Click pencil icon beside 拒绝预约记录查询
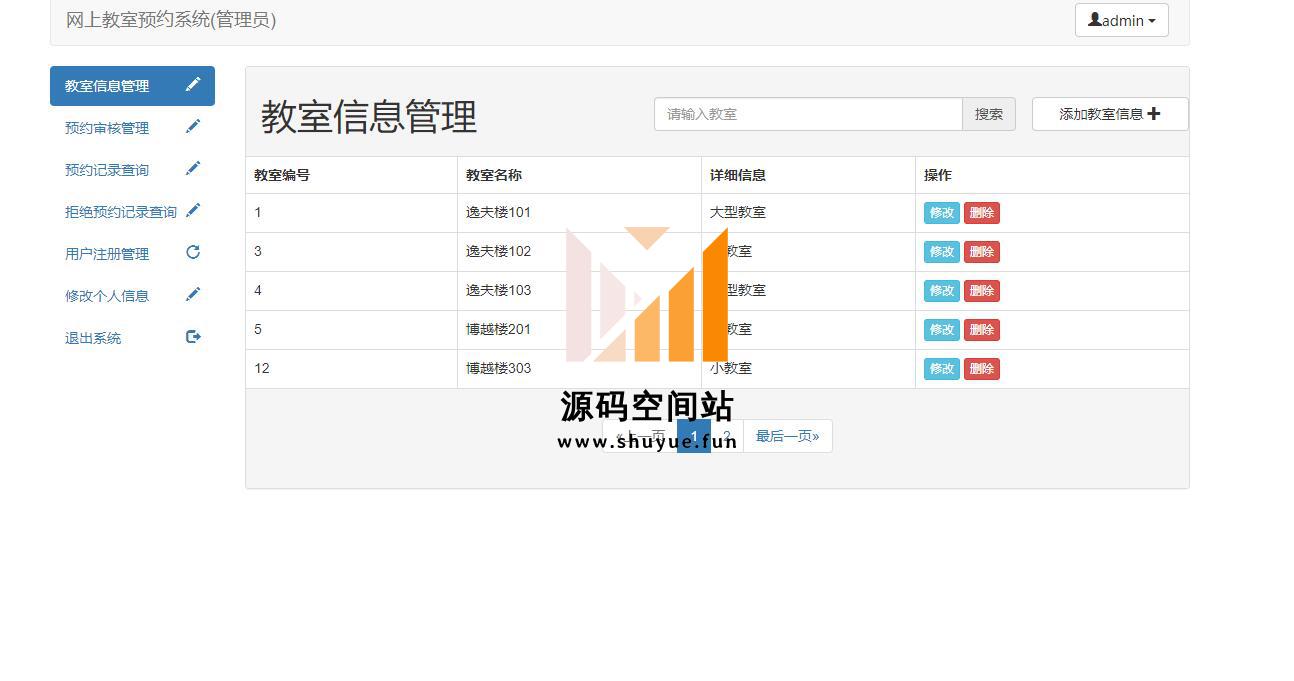 (193, 211)
